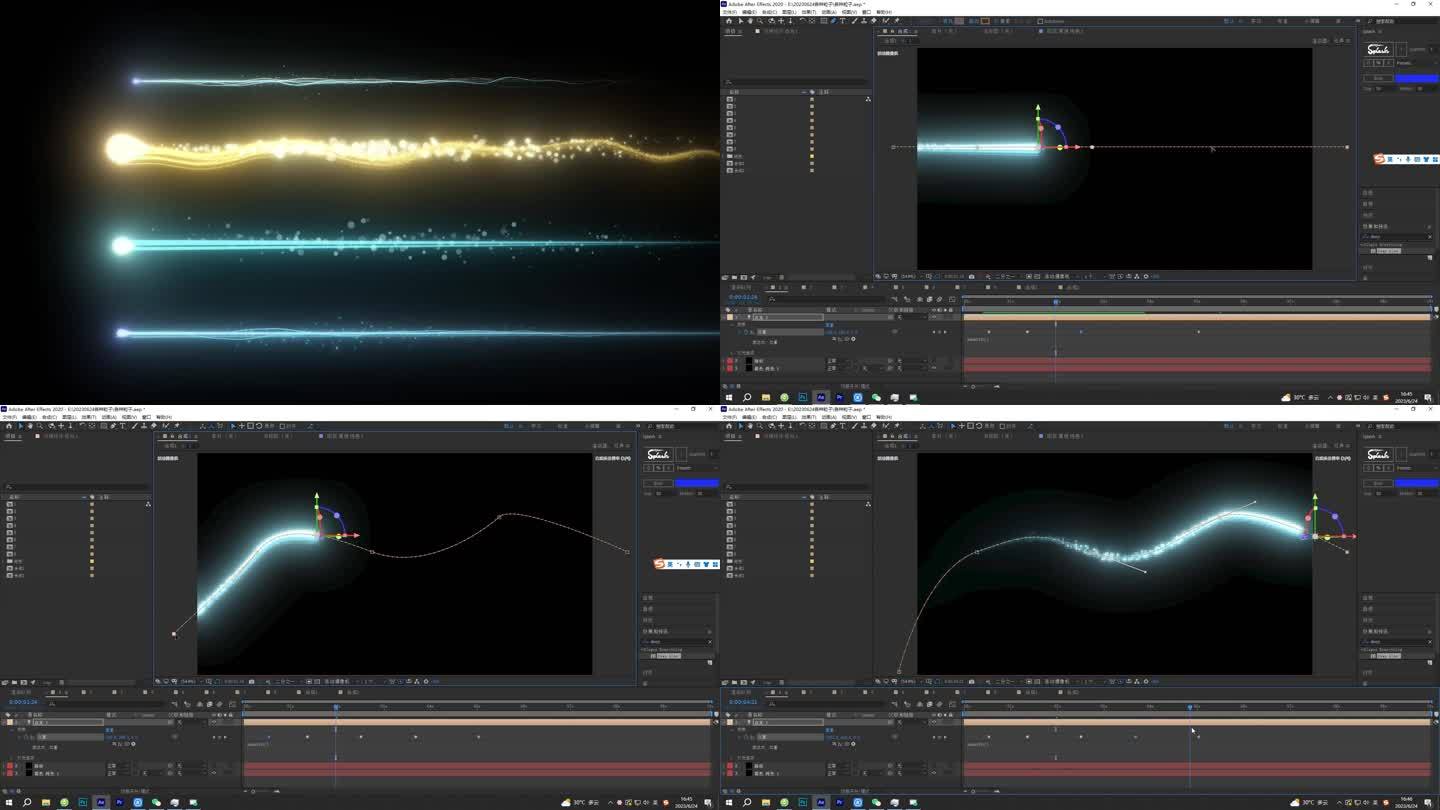Open magnification dropdown in top-right viewer footer
This screenshot has height=810, width=1440.
[910, 277]
